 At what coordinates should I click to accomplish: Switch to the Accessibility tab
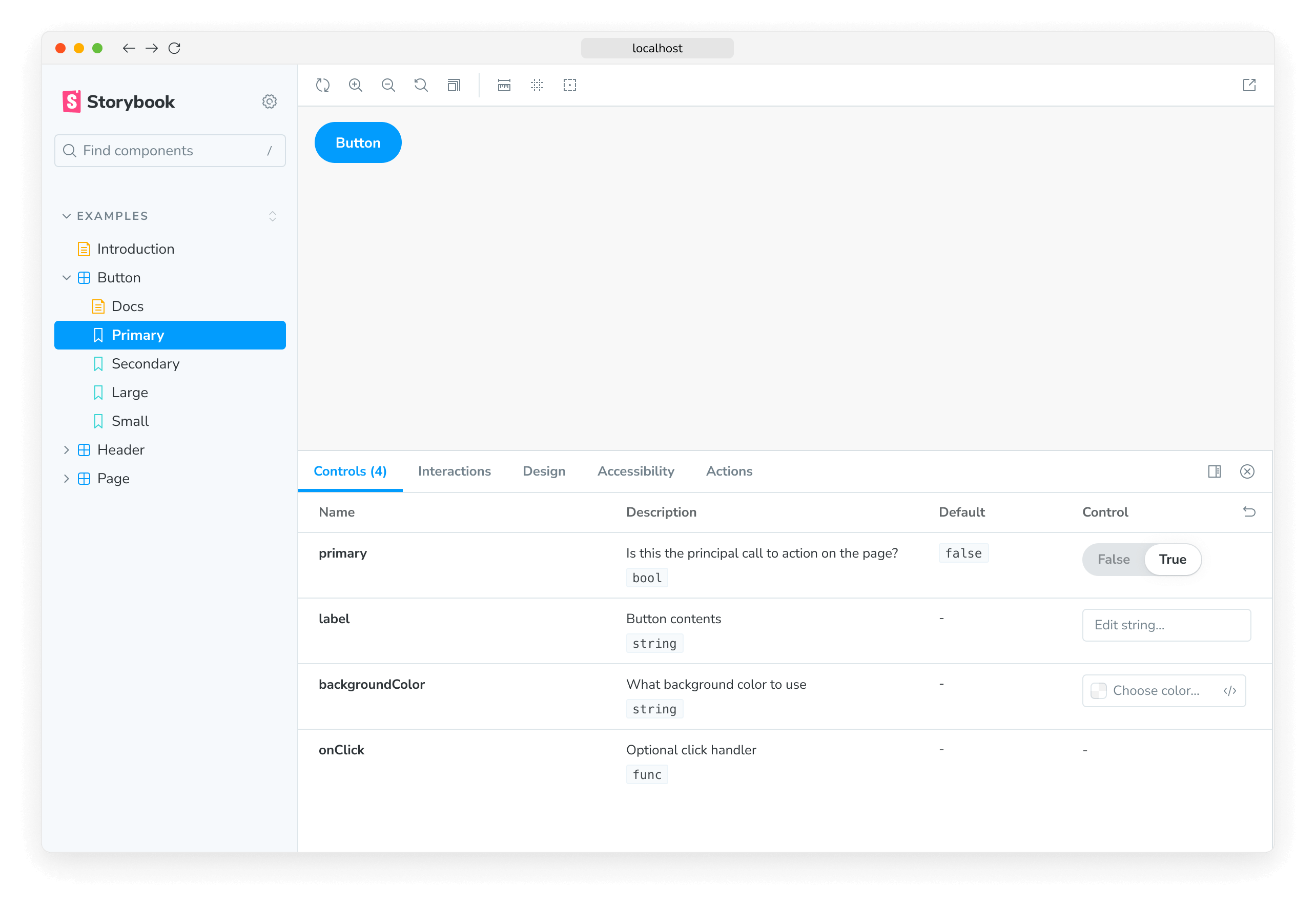tap(635, 471)
